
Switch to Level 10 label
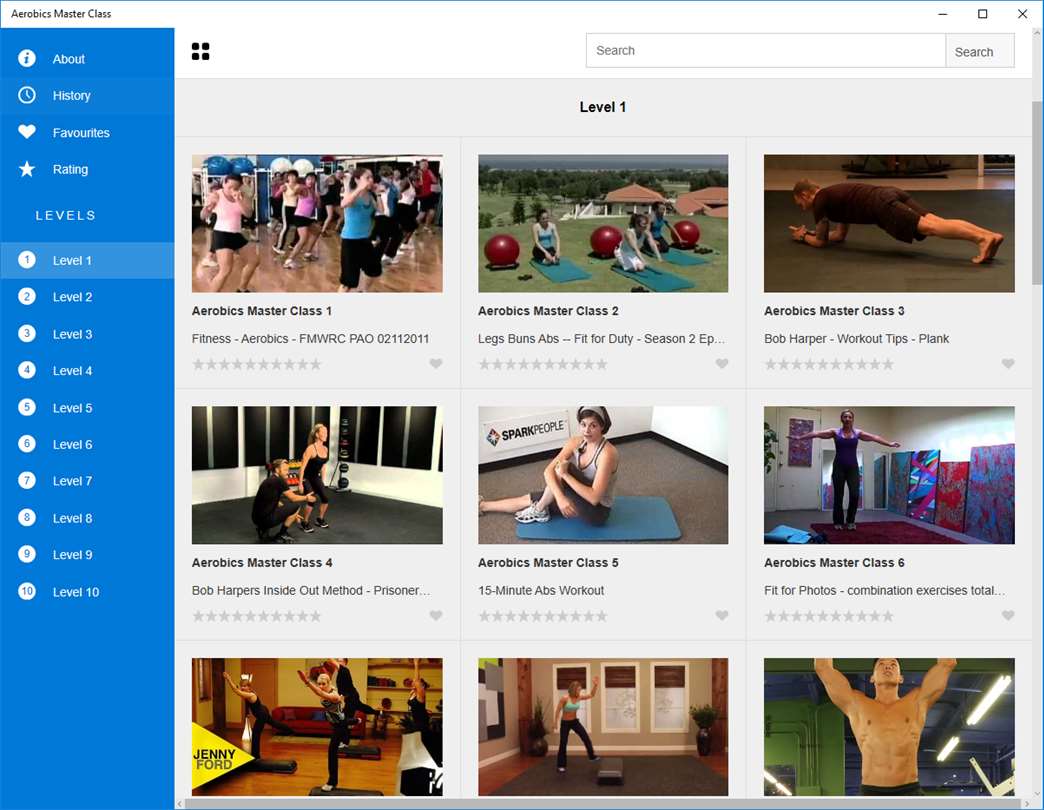pos(76,592)
